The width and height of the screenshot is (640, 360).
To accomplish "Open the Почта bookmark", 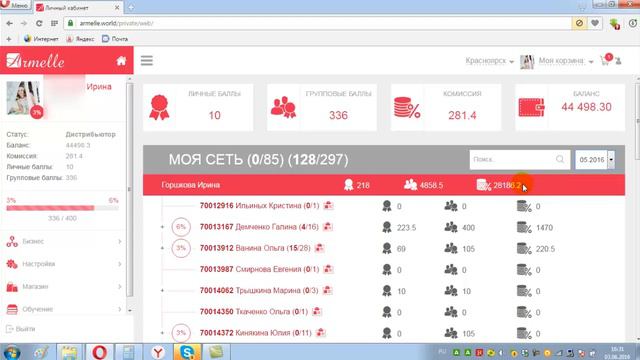I will [x=115, y=39].
